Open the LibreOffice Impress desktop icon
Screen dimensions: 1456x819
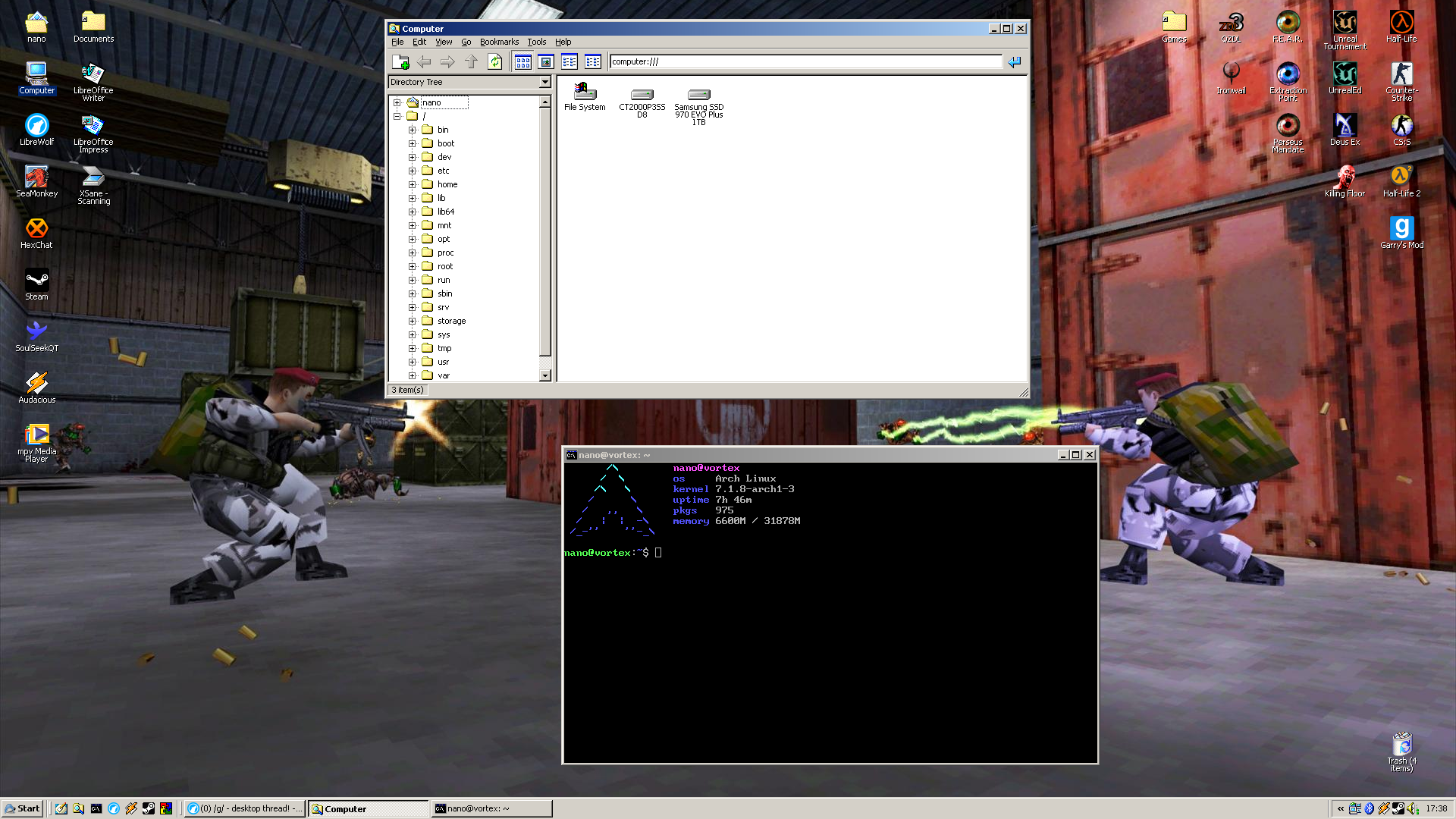coord(93,133)
